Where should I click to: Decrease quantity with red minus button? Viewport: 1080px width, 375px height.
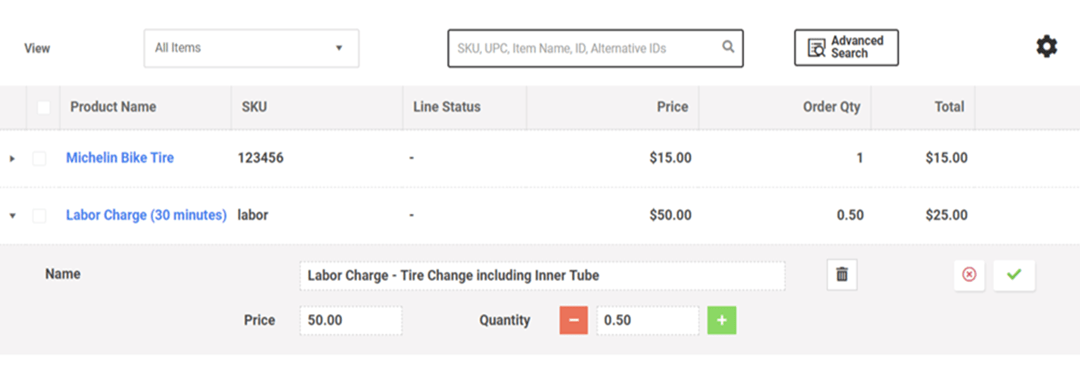pyautogui.click(x=574, y=321)
